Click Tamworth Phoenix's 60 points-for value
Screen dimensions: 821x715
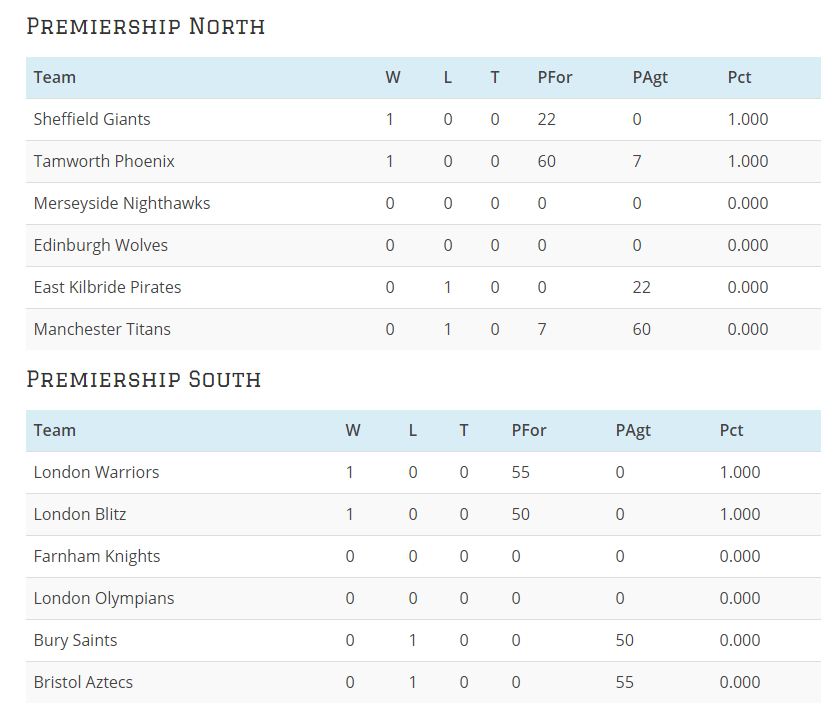pyautogui.click(x=547, y=161)
